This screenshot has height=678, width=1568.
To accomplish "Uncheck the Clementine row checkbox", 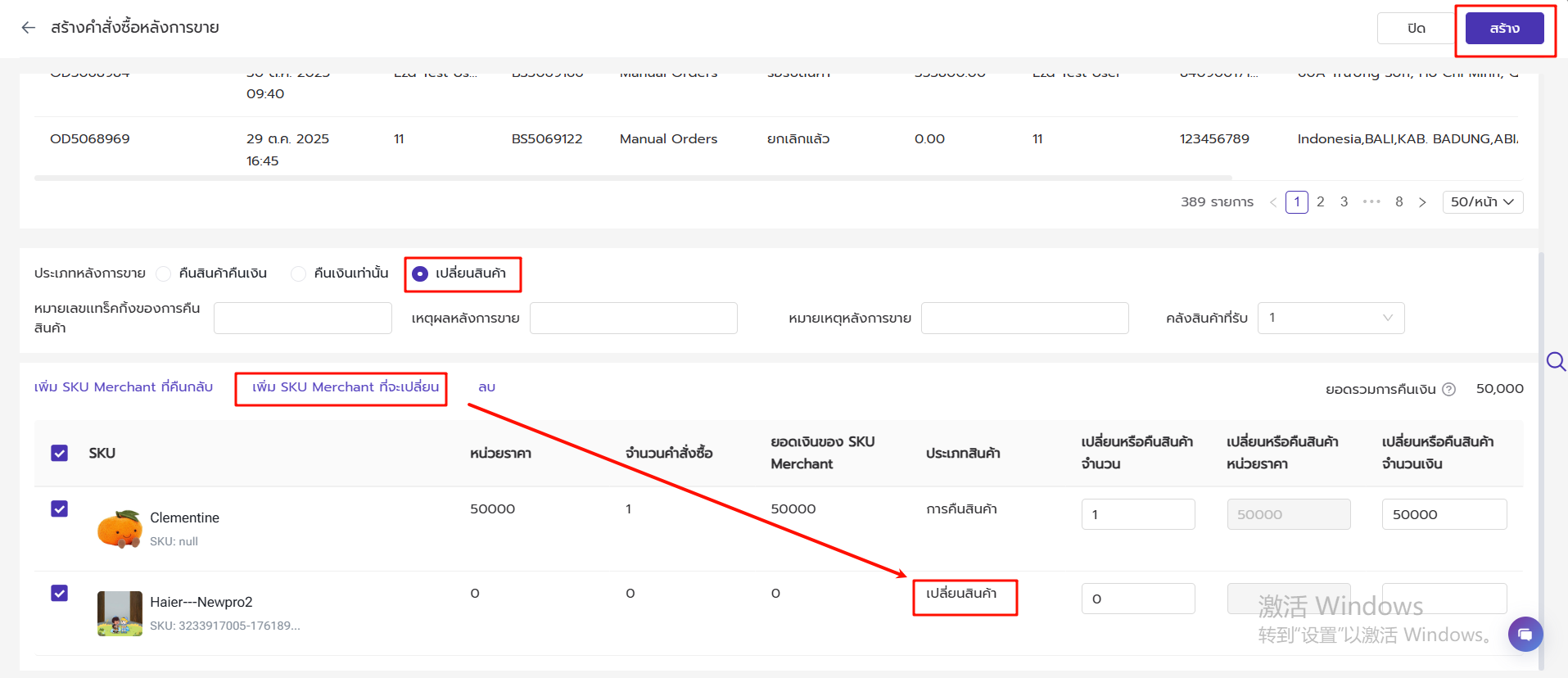I will coord(60,508).
